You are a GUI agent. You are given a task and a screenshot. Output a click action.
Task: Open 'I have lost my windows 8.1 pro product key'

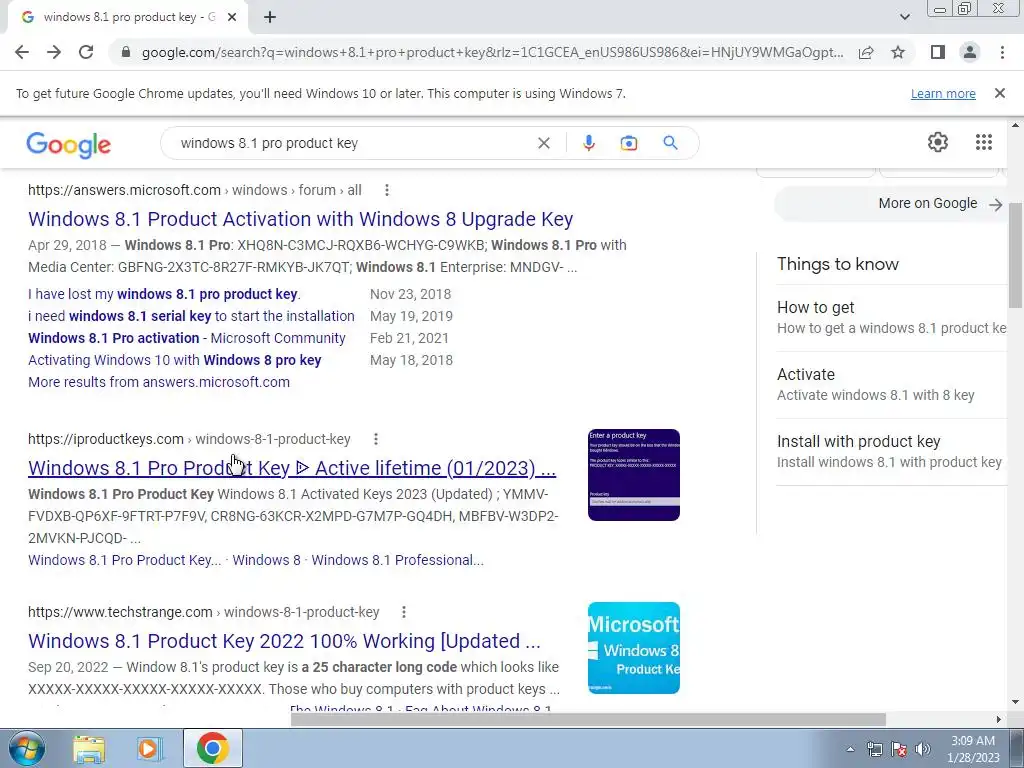164,294
